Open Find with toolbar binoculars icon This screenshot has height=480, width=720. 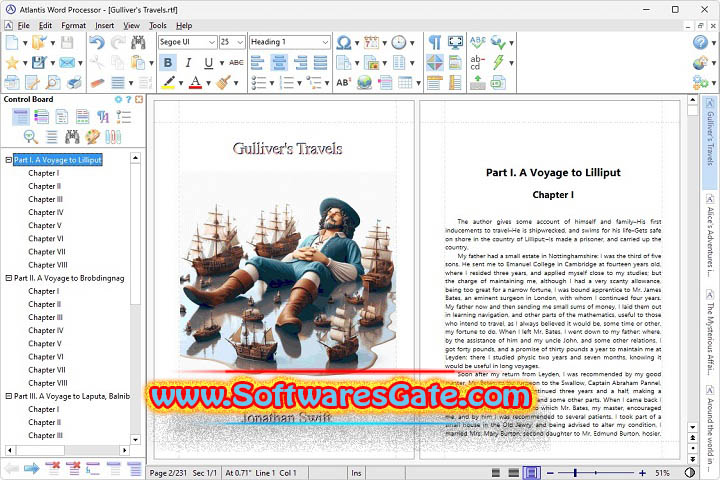coord(138,43)
